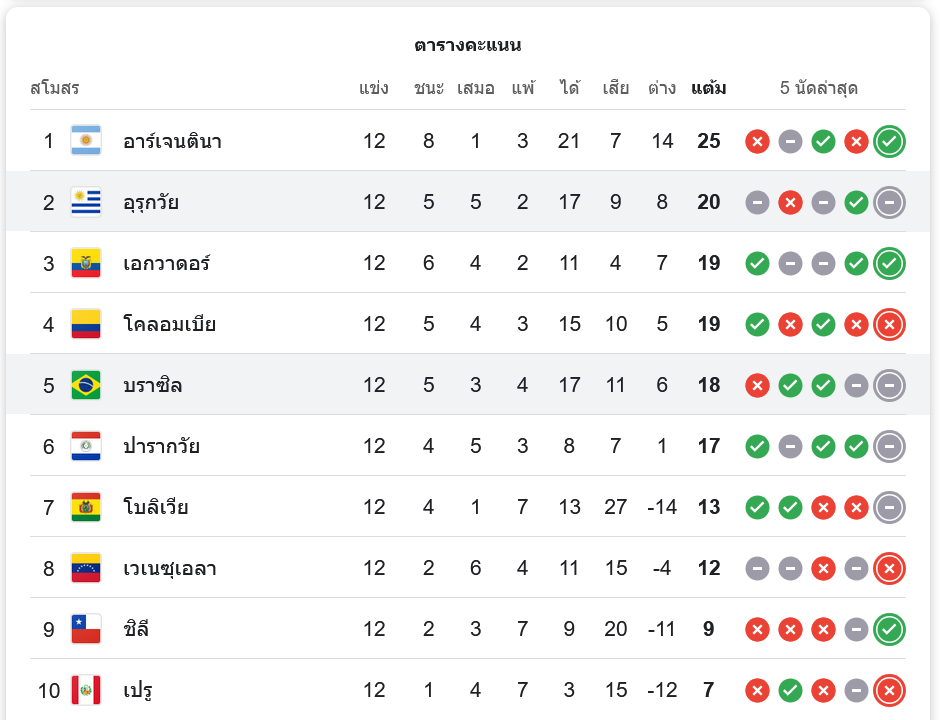
Task: Click the ตารางคะแนน table title
Action: coord(468,45)
